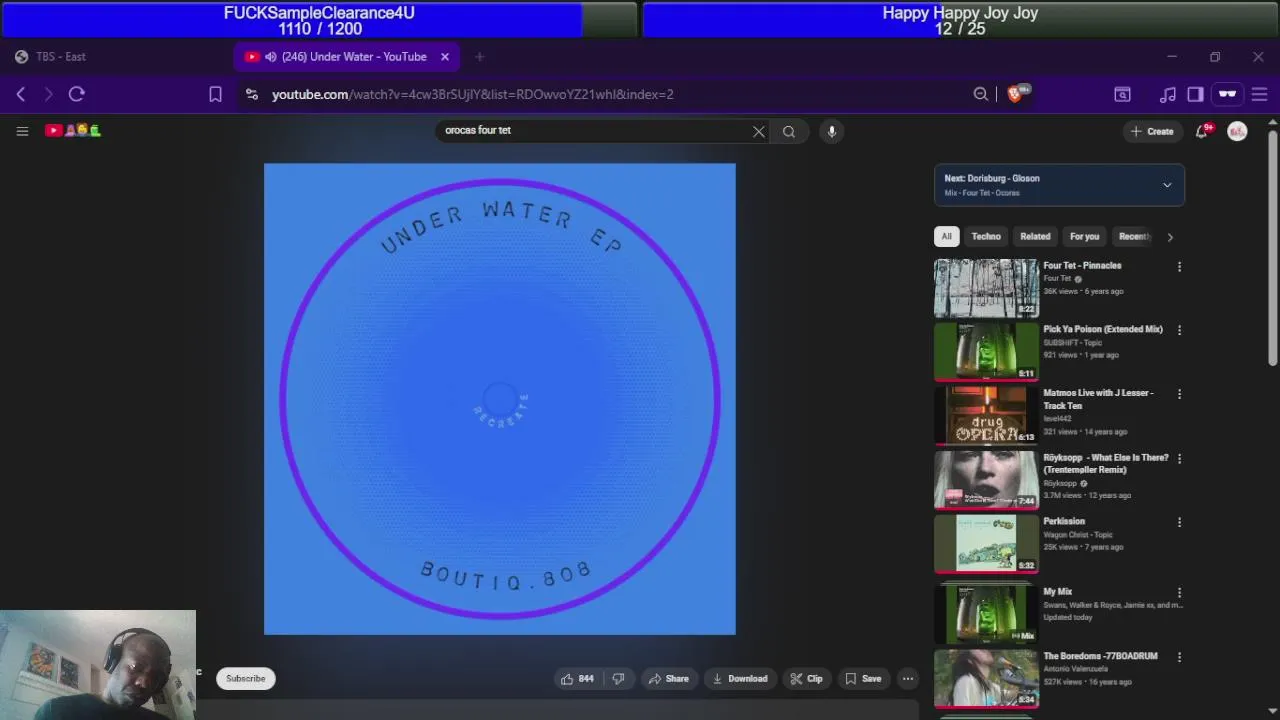This screenshot has width=1280, height=720.
Task: Open Perkission thumbnail
Action: point(986,544)
